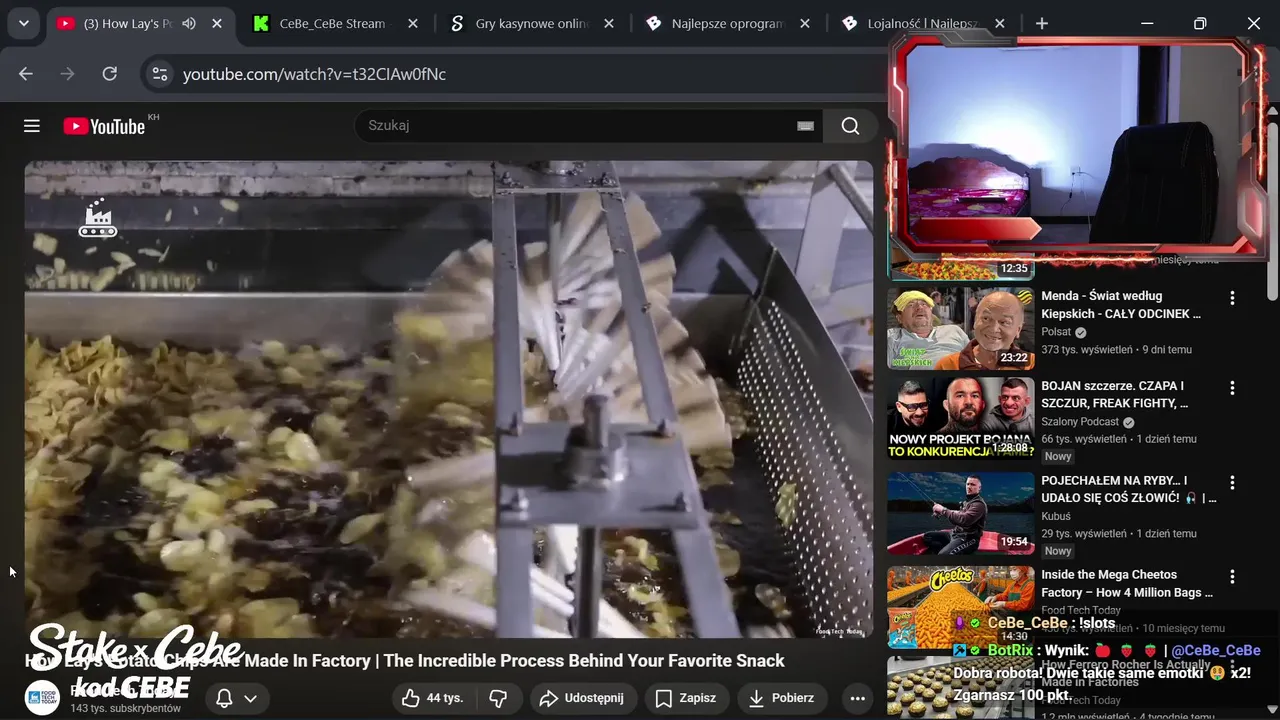Reload the YouTube page

click(110, 74)
